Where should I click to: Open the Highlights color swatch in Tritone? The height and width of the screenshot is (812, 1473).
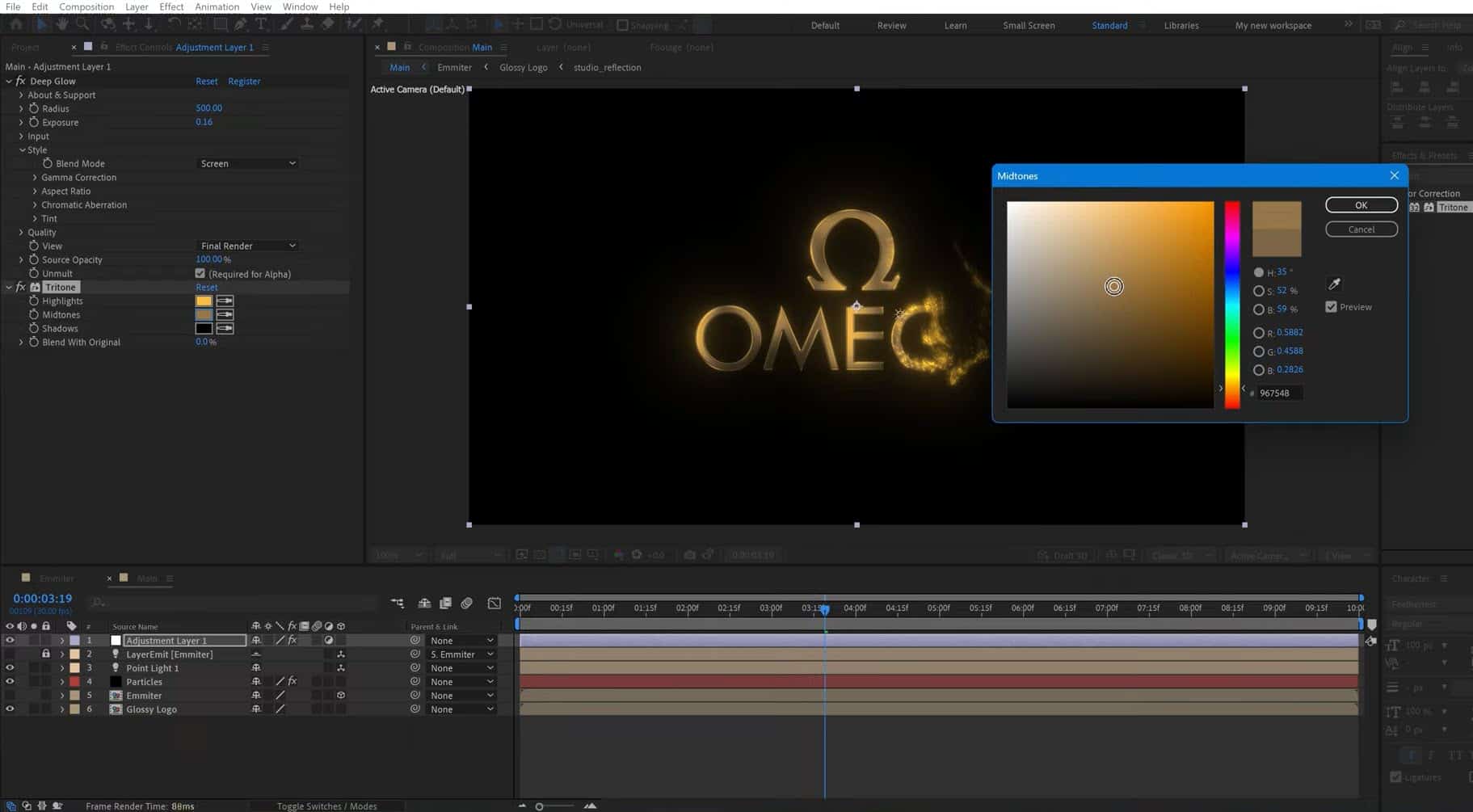click(x=204, y=301)
